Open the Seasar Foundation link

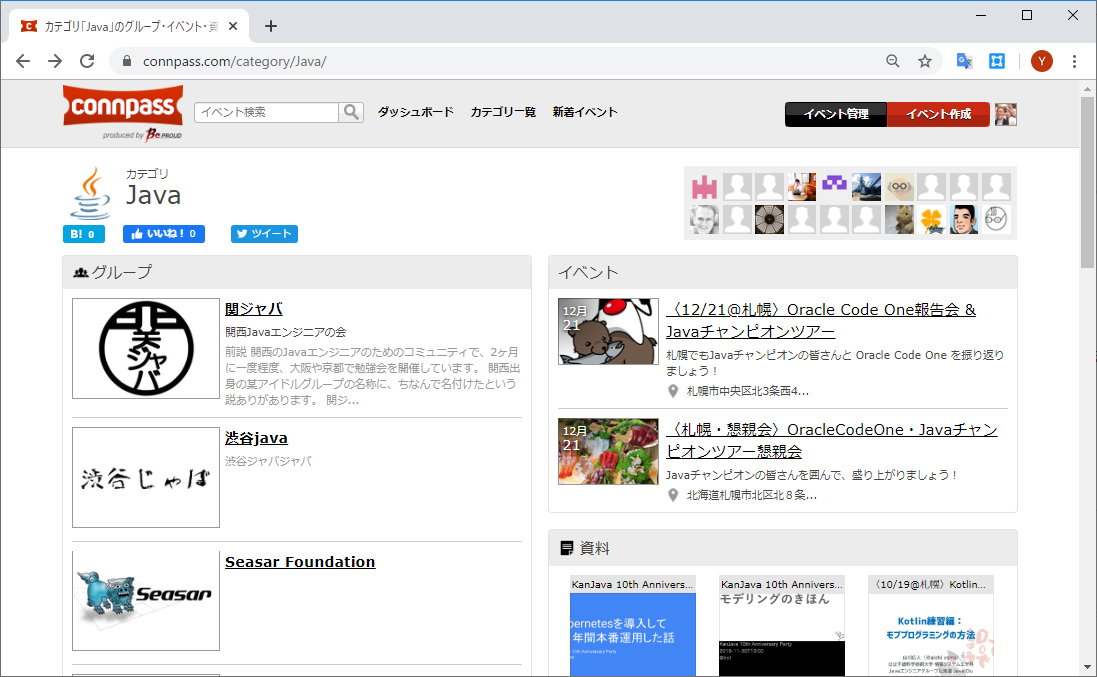tap(299, 562)
